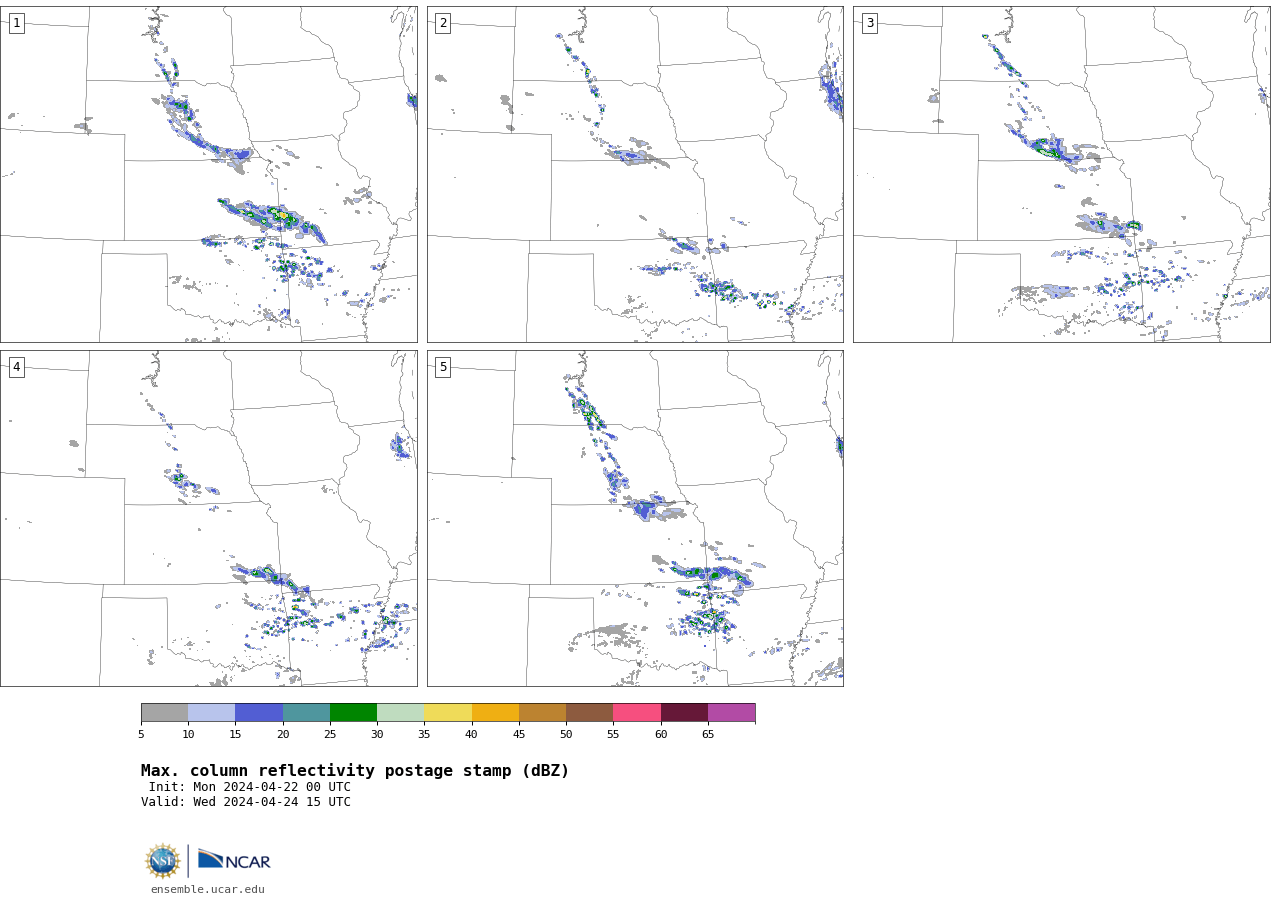Click the brown 50-55 dBZ swatch
Image resolution: width=1280 pixels, height=901 pixels.
point(589,713)
